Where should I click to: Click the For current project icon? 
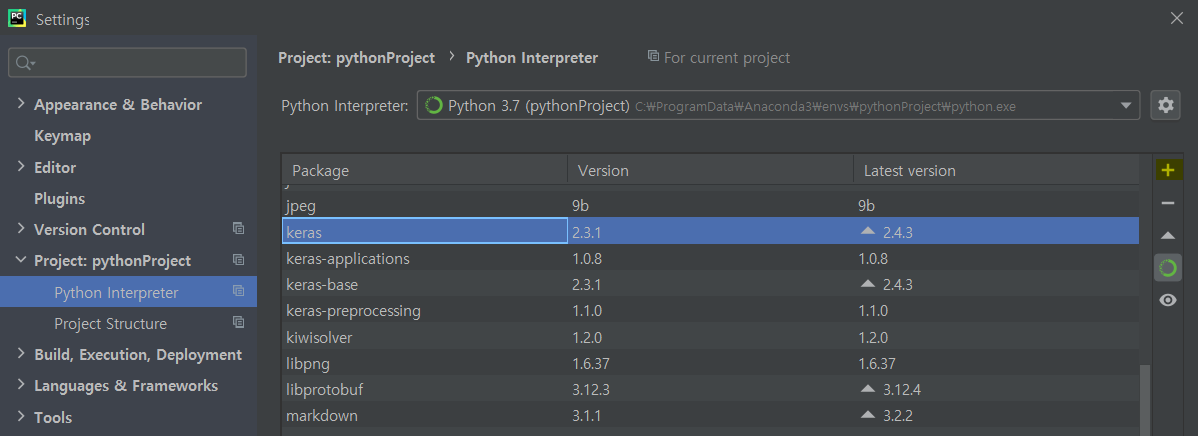coord(653,56)
